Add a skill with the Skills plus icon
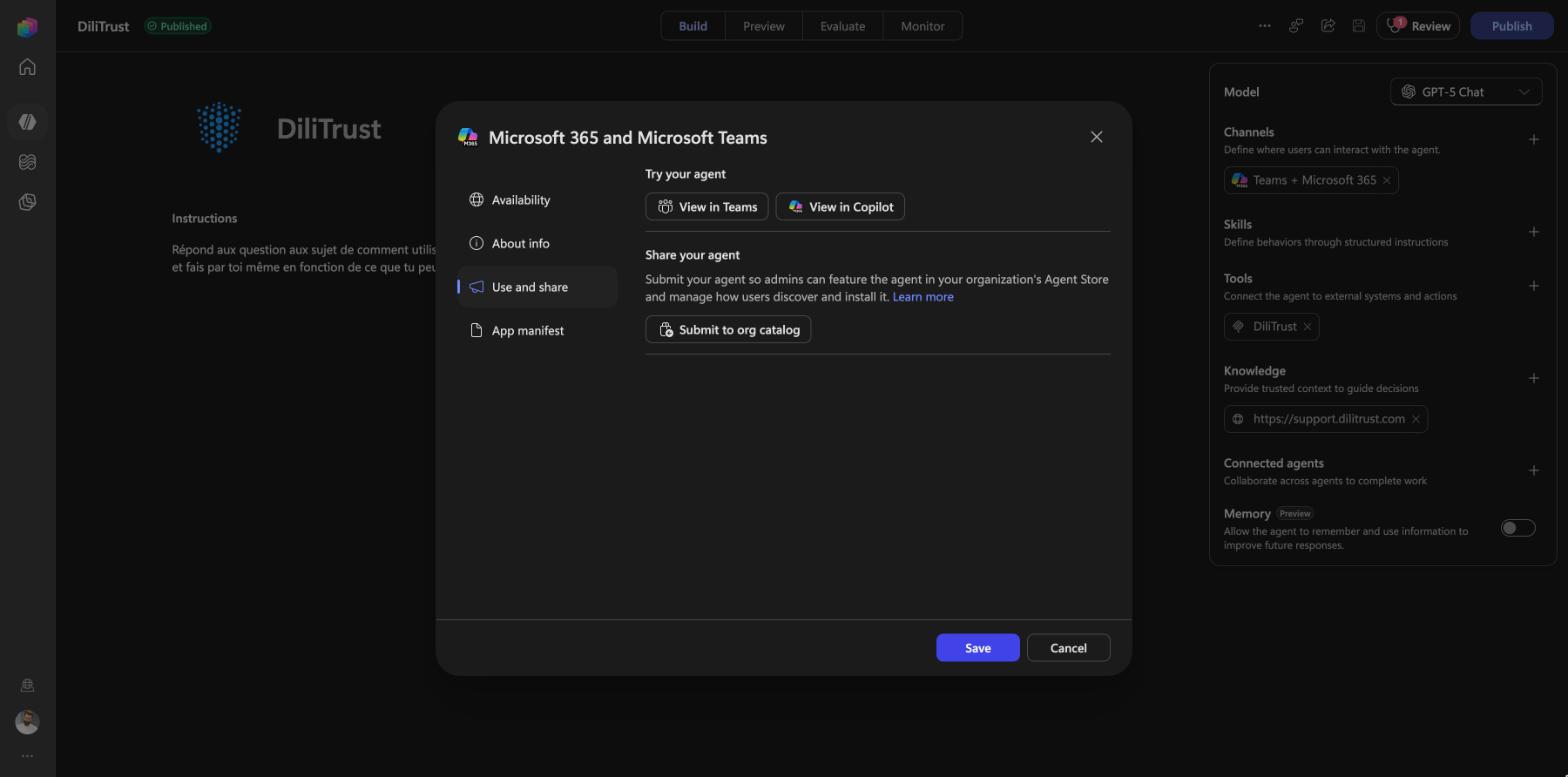The width and height of the screenshot is (1568, 777). tap(1534, 232)
